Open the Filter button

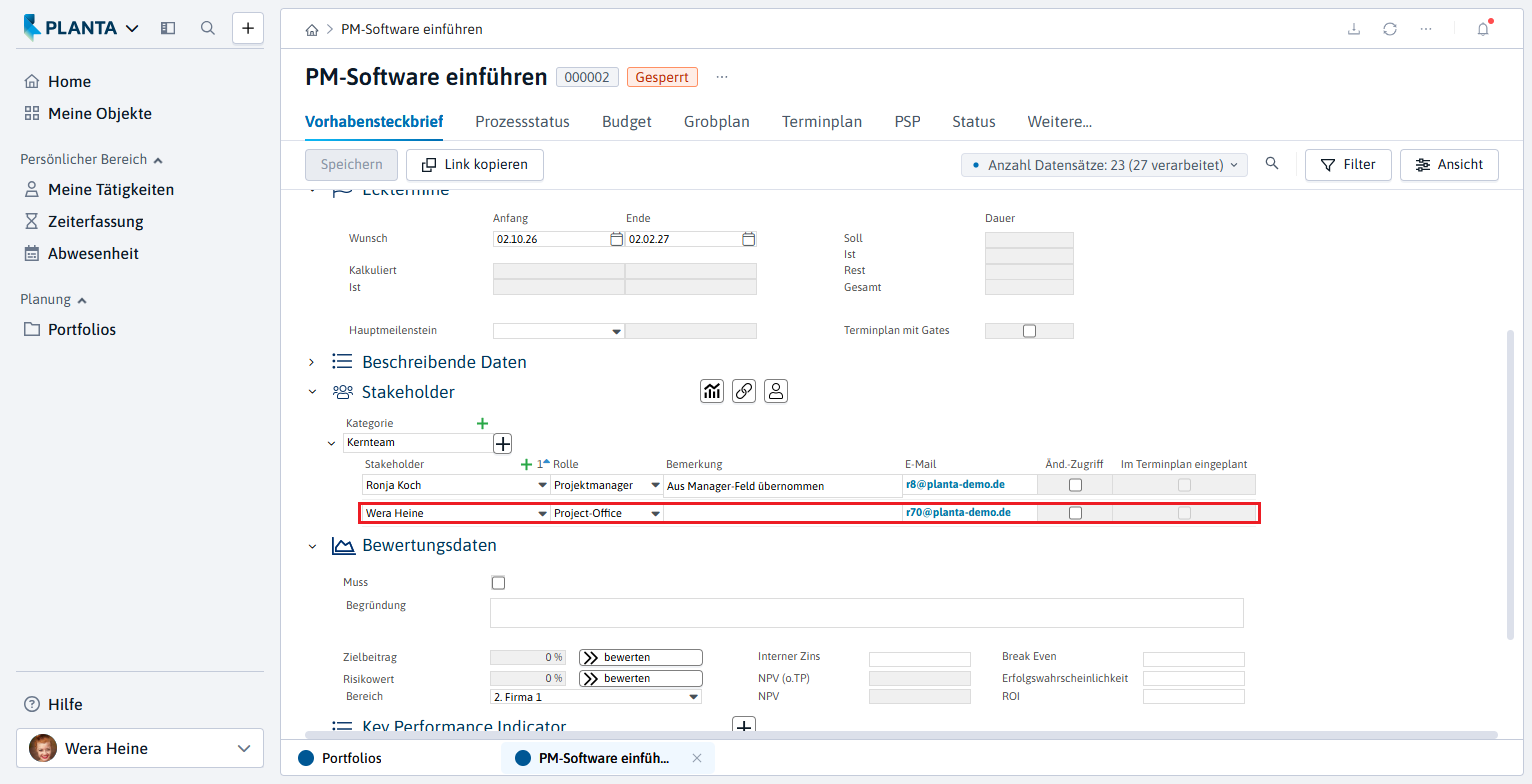(x=1348, y=165)
